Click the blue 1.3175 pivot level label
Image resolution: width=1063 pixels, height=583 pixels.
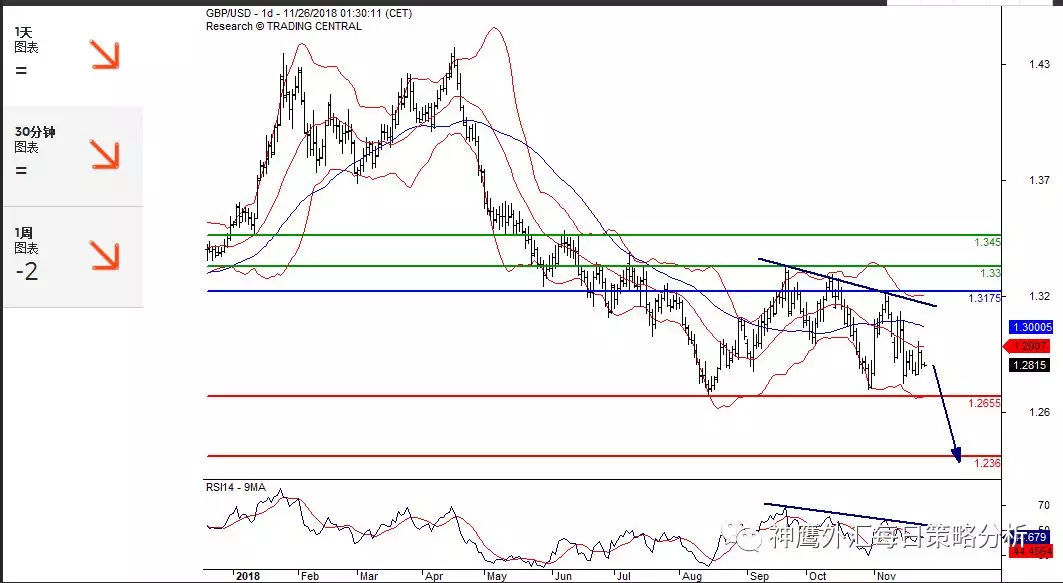pos(985,298)
